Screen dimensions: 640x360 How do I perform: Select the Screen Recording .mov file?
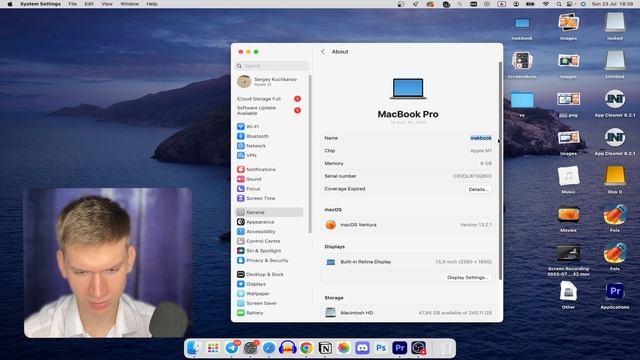click(568, 260)
